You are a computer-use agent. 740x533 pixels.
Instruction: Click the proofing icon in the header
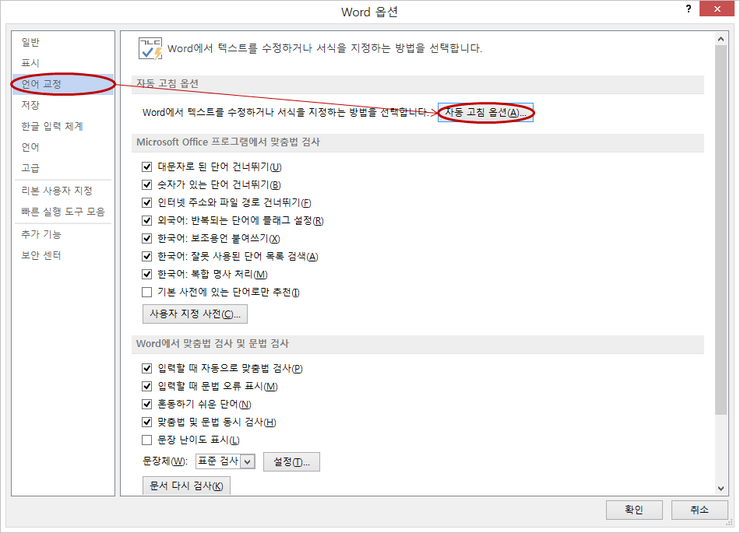tap(150, 49)
